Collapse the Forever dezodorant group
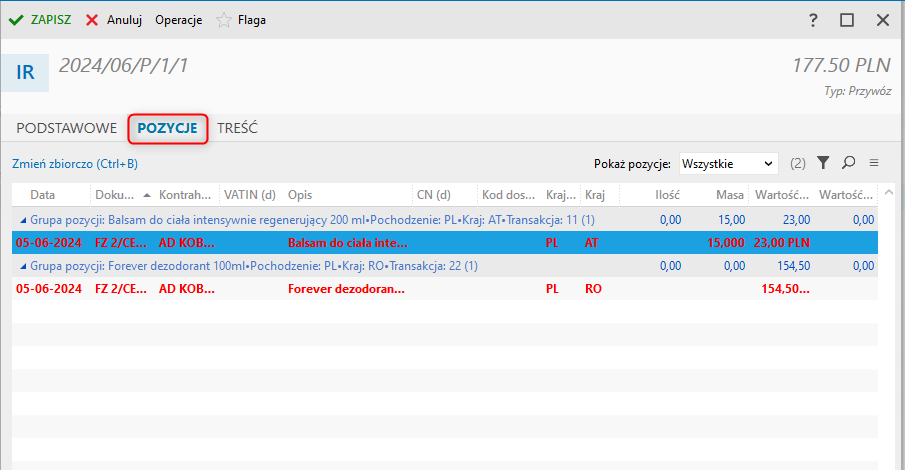The height and width of the screenshot is (470, 905). [23, 266]
